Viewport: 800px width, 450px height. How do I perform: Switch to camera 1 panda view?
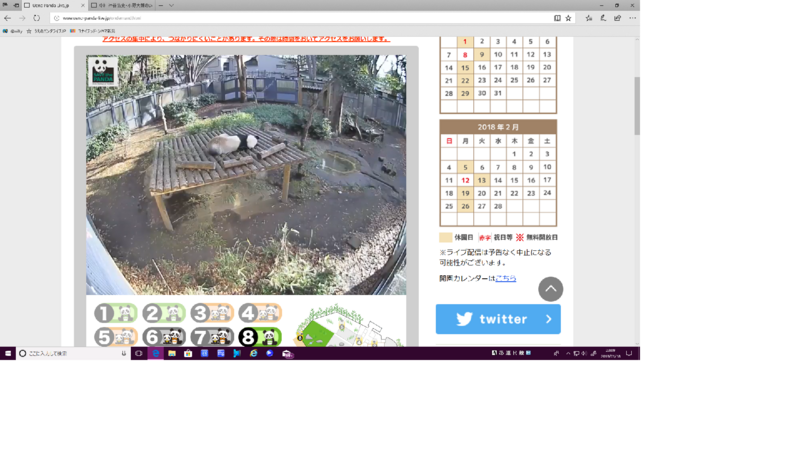[x=116, y=313]
